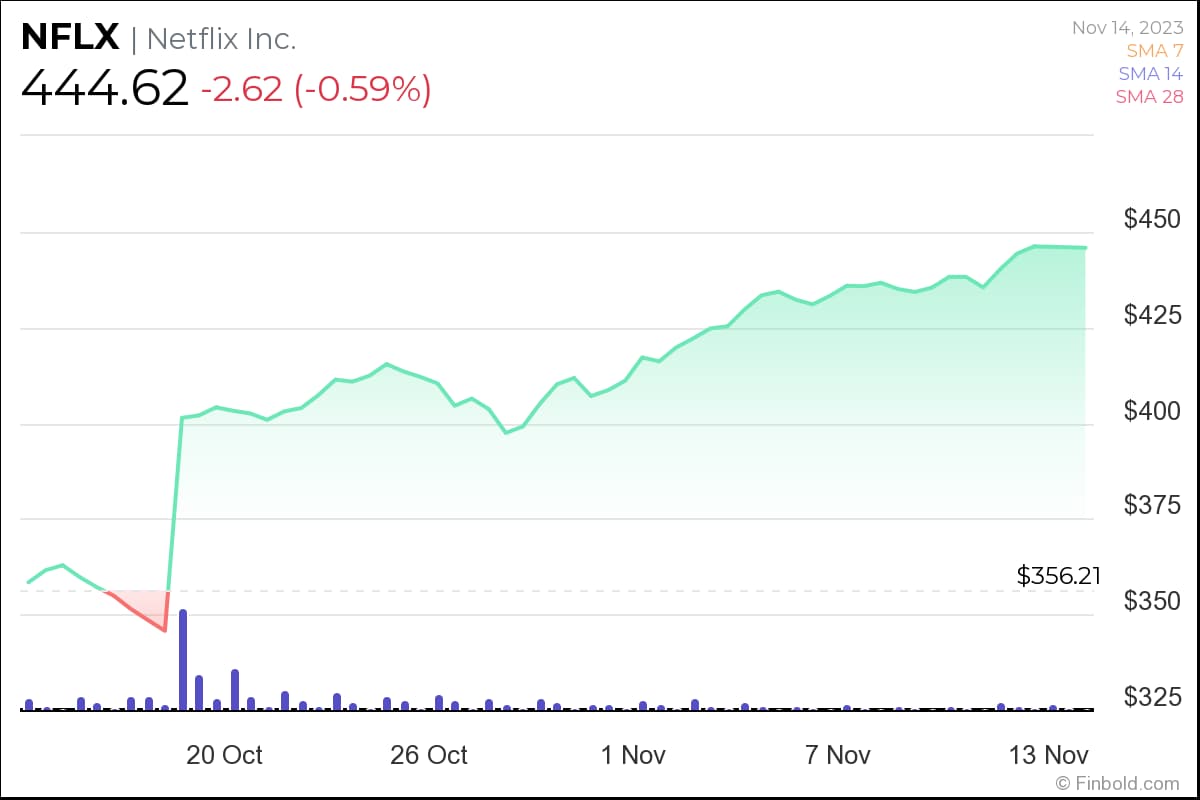Viewport: 1200px width, 800px height.
Task: Select the 26 Oct date axis label
Action: [x=429, y=755]
